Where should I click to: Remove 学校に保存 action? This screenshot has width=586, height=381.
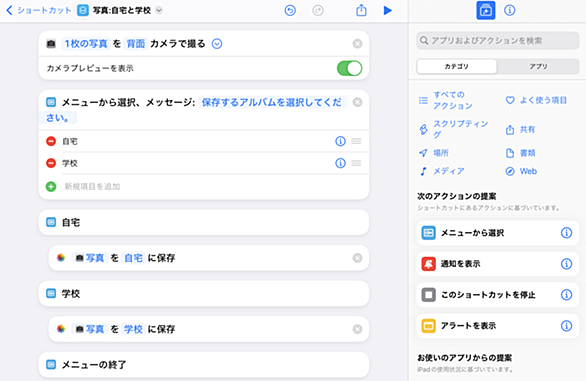(x=357, y=329)
